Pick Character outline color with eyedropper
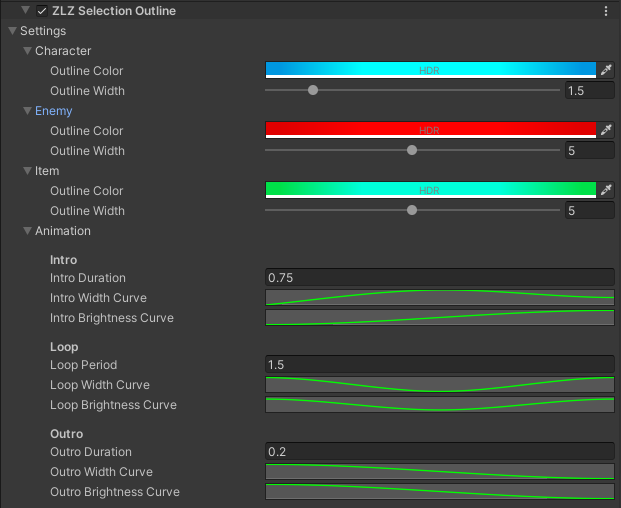This screenshot has width=621, height=508. coord(606,70)
